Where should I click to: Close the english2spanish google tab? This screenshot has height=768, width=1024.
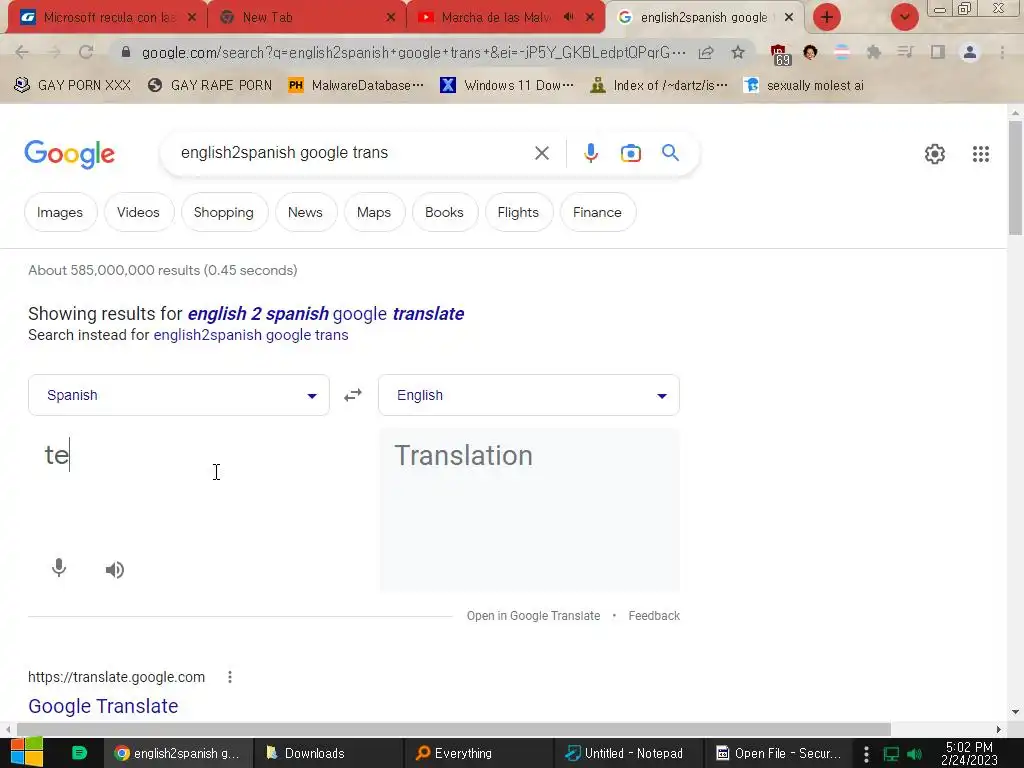[789, 17]
